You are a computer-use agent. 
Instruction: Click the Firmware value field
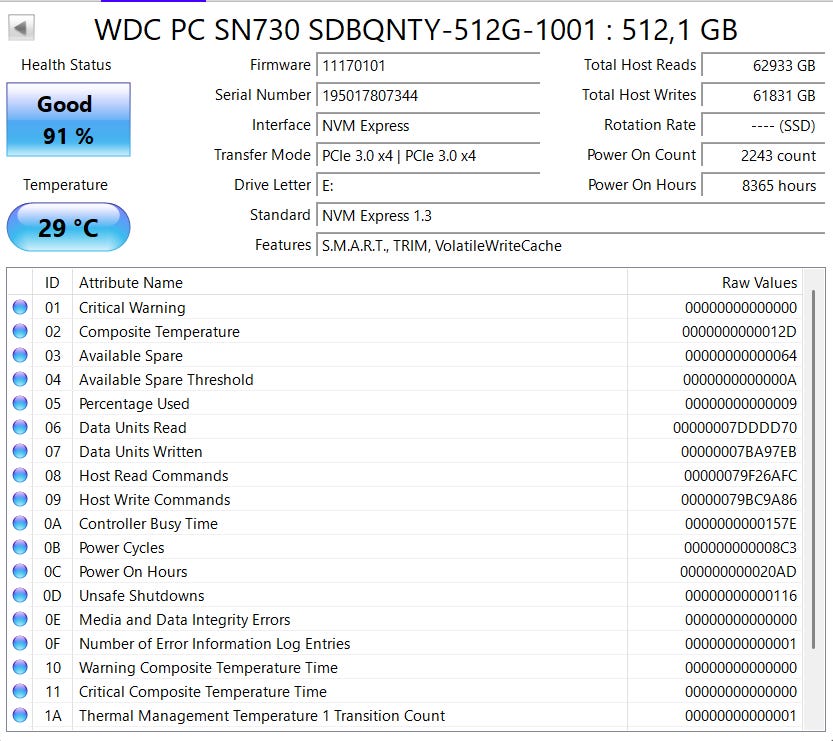click(x=428, y=66)
